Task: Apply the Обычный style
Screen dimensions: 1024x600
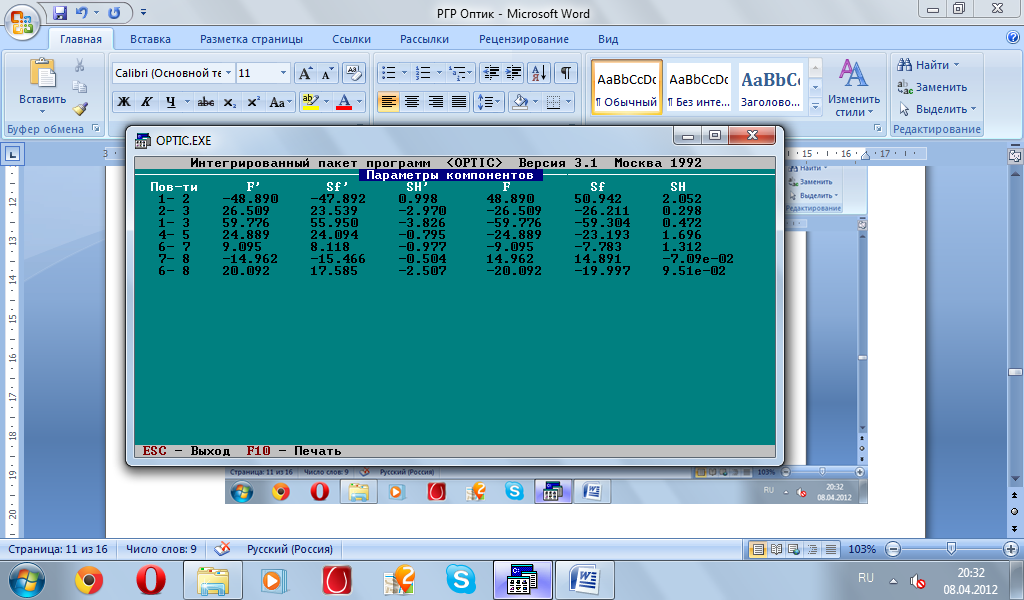Action: pyautogui.click(x=626, y=87)
